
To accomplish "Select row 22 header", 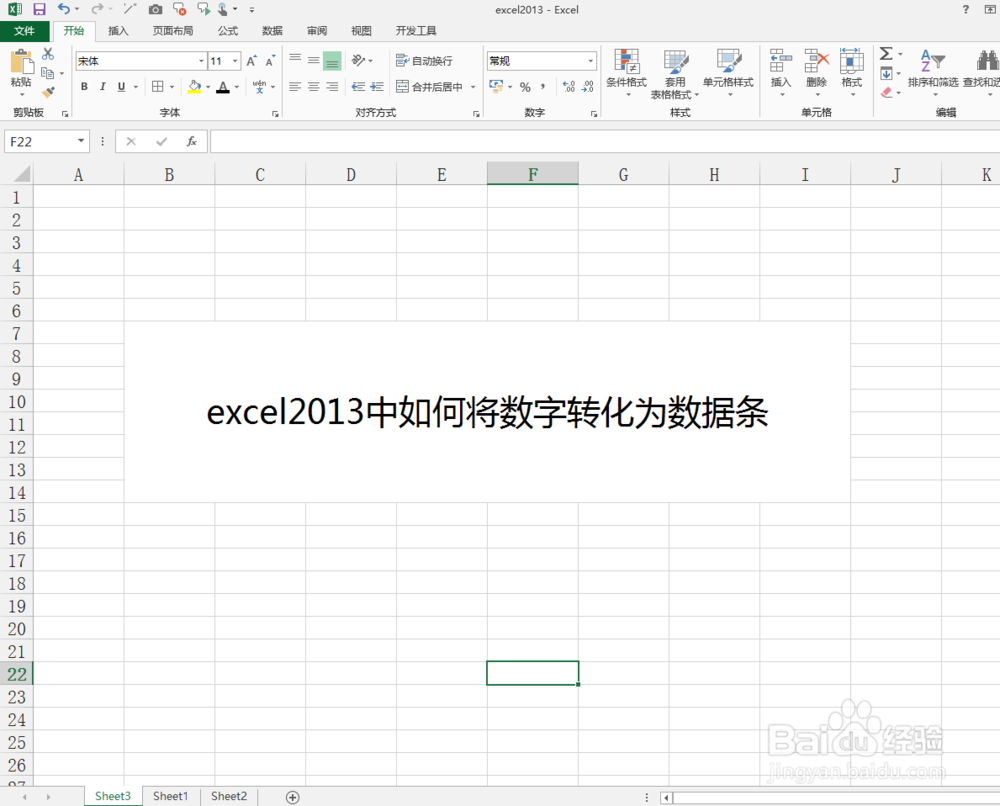I will [x=17, y=674].
